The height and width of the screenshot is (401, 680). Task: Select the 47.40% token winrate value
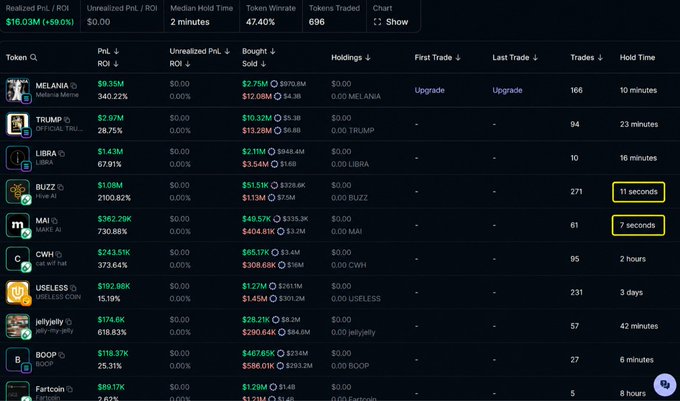[x=260, y=22]
